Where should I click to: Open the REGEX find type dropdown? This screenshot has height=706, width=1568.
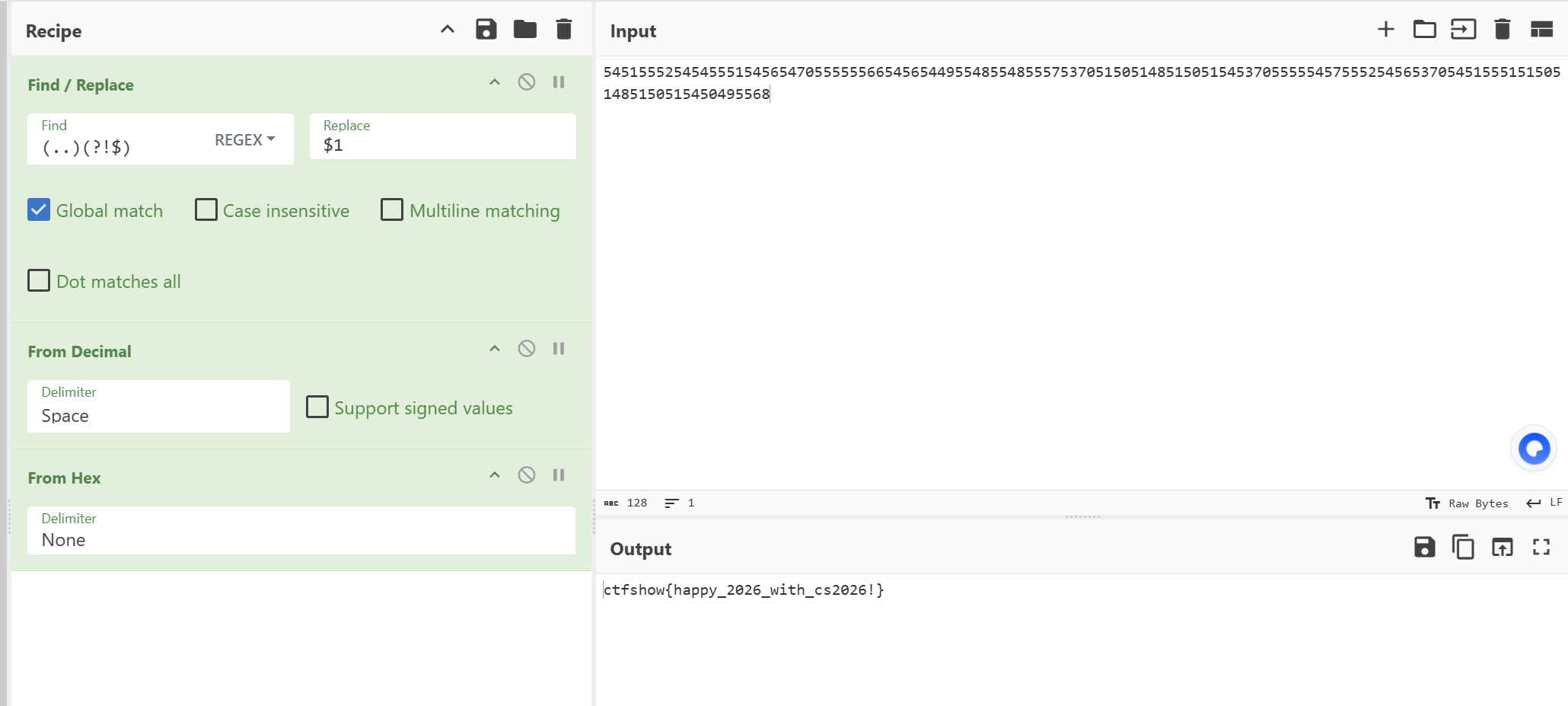point(244,140)
